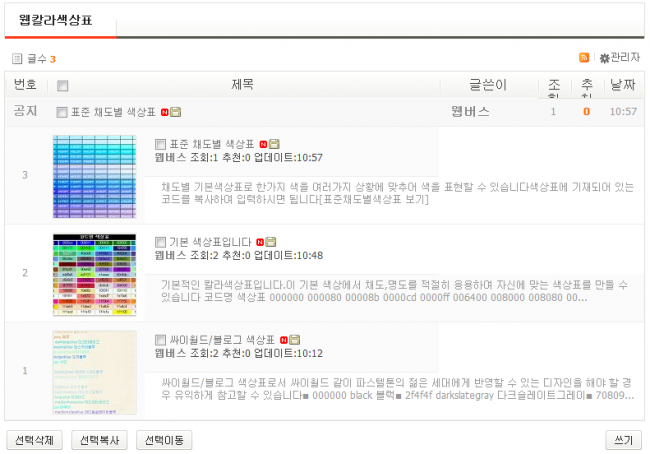Open the beige color list thumbnail of post 1

click(95, 372)
